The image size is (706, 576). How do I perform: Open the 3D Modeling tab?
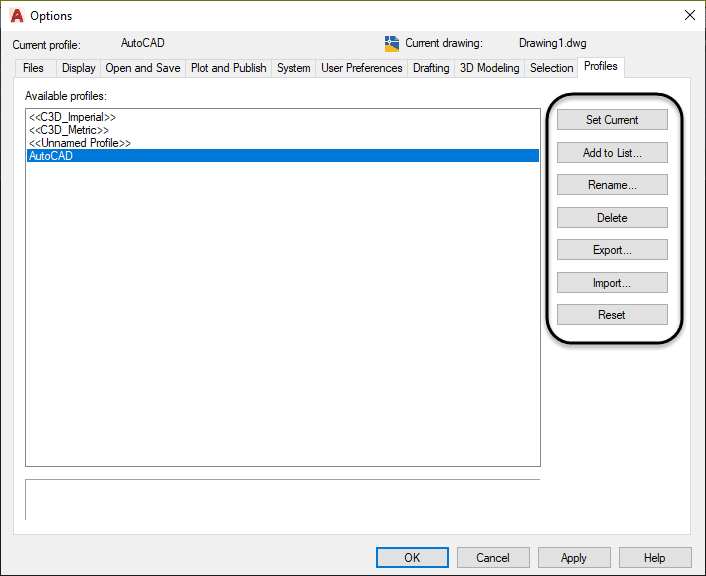tap(489, 68)
